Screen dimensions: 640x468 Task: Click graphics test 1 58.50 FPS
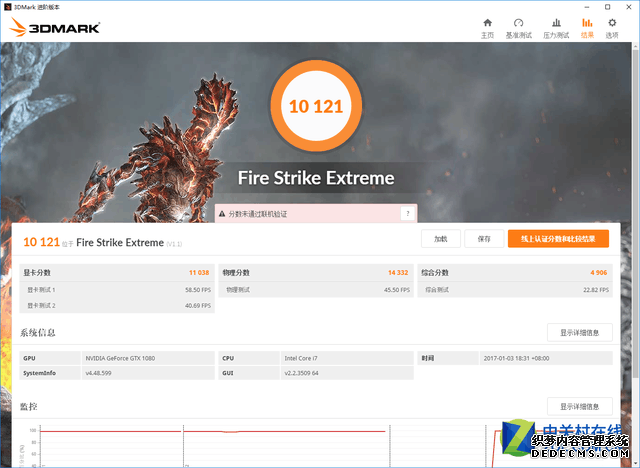pos(198,290)
